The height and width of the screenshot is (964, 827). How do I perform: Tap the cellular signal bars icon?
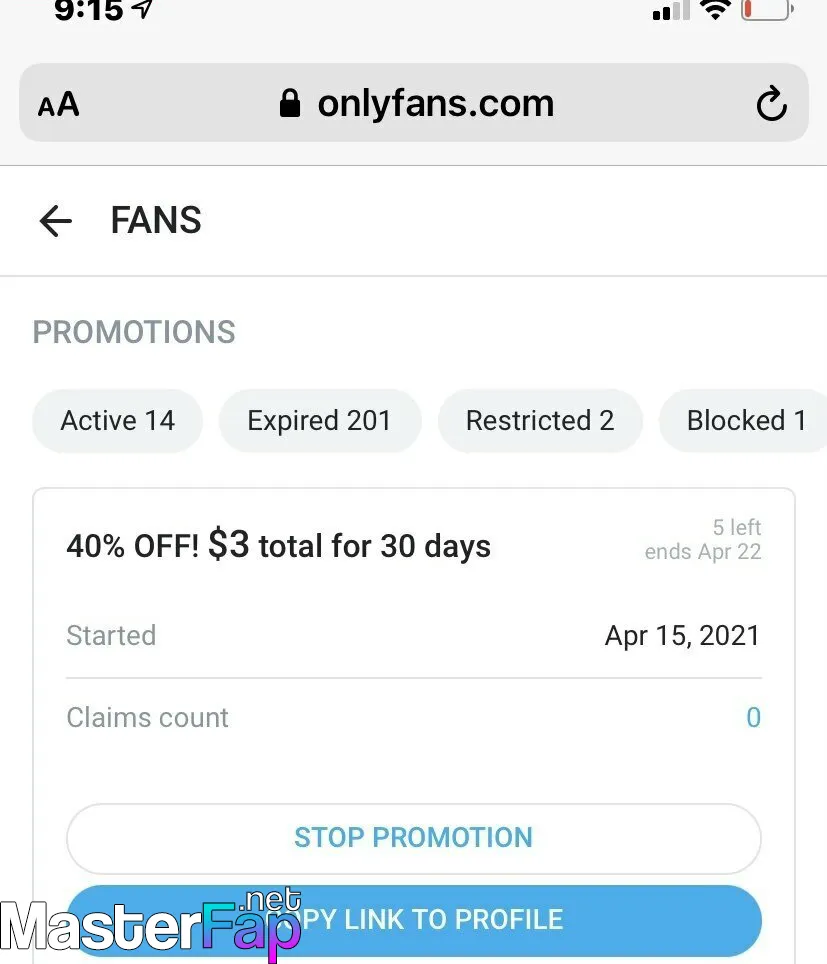click(671, 10)
